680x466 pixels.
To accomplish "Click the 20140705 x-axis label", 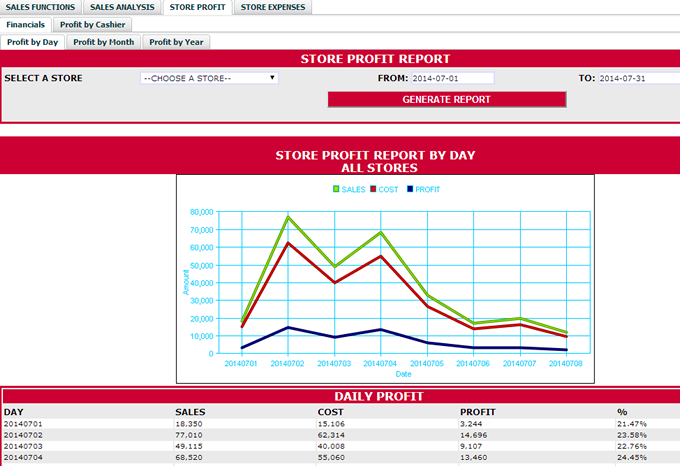I will pos(427,364).
